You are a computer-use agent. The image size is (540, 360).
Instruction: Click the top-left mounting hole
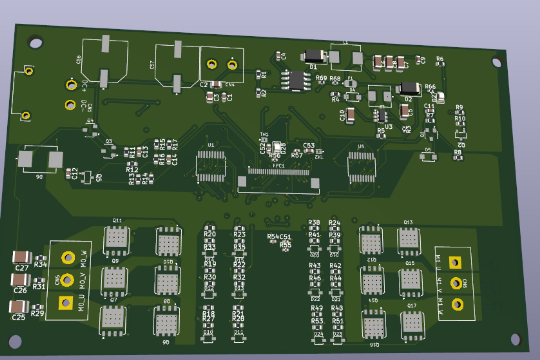[x=35, y=42]
